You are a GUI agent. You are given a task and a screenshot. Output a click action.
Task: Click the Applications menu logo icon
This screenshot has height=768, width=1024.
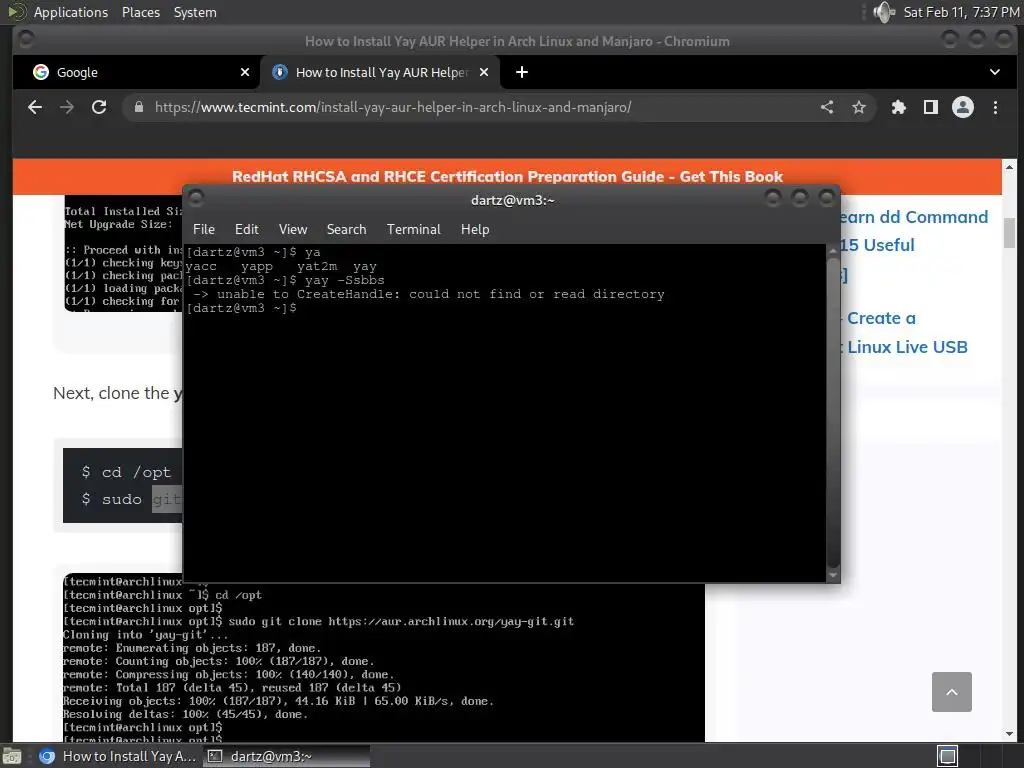pyautogui.click(x=17, y=12)
